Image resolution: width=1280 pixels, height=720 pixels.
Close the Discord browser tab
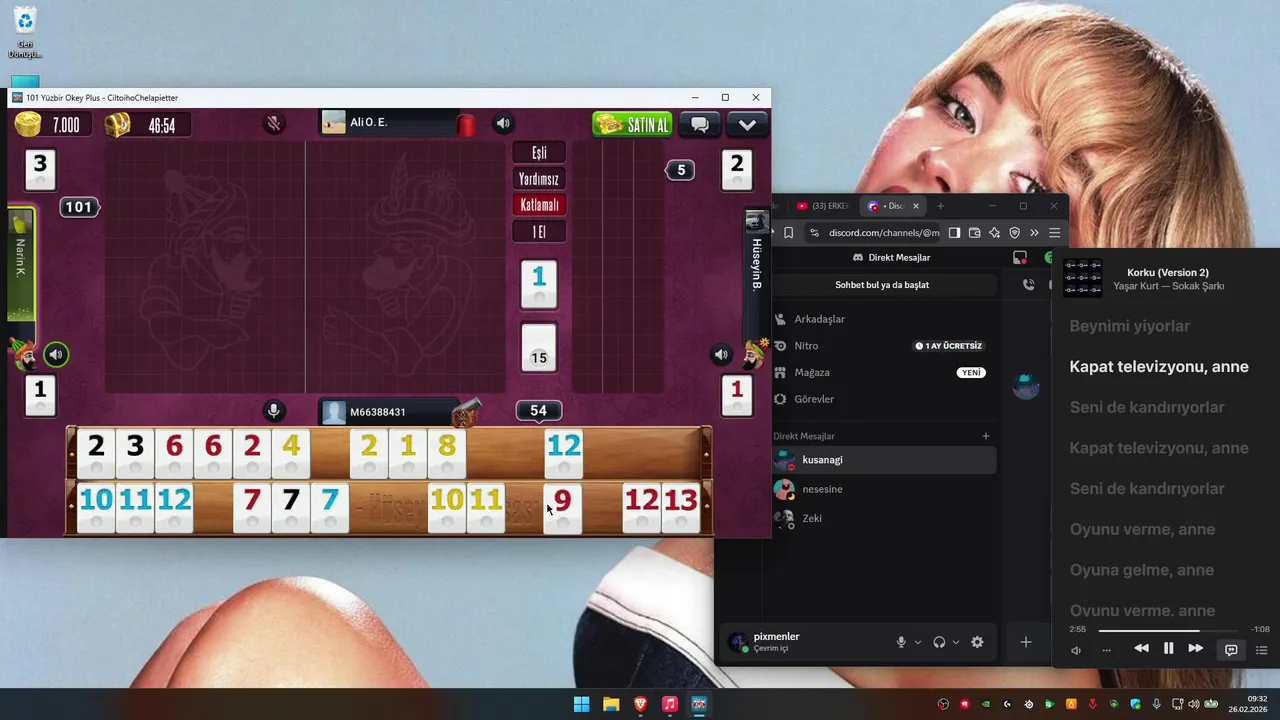pyautogui.click(x=915, y=206)
